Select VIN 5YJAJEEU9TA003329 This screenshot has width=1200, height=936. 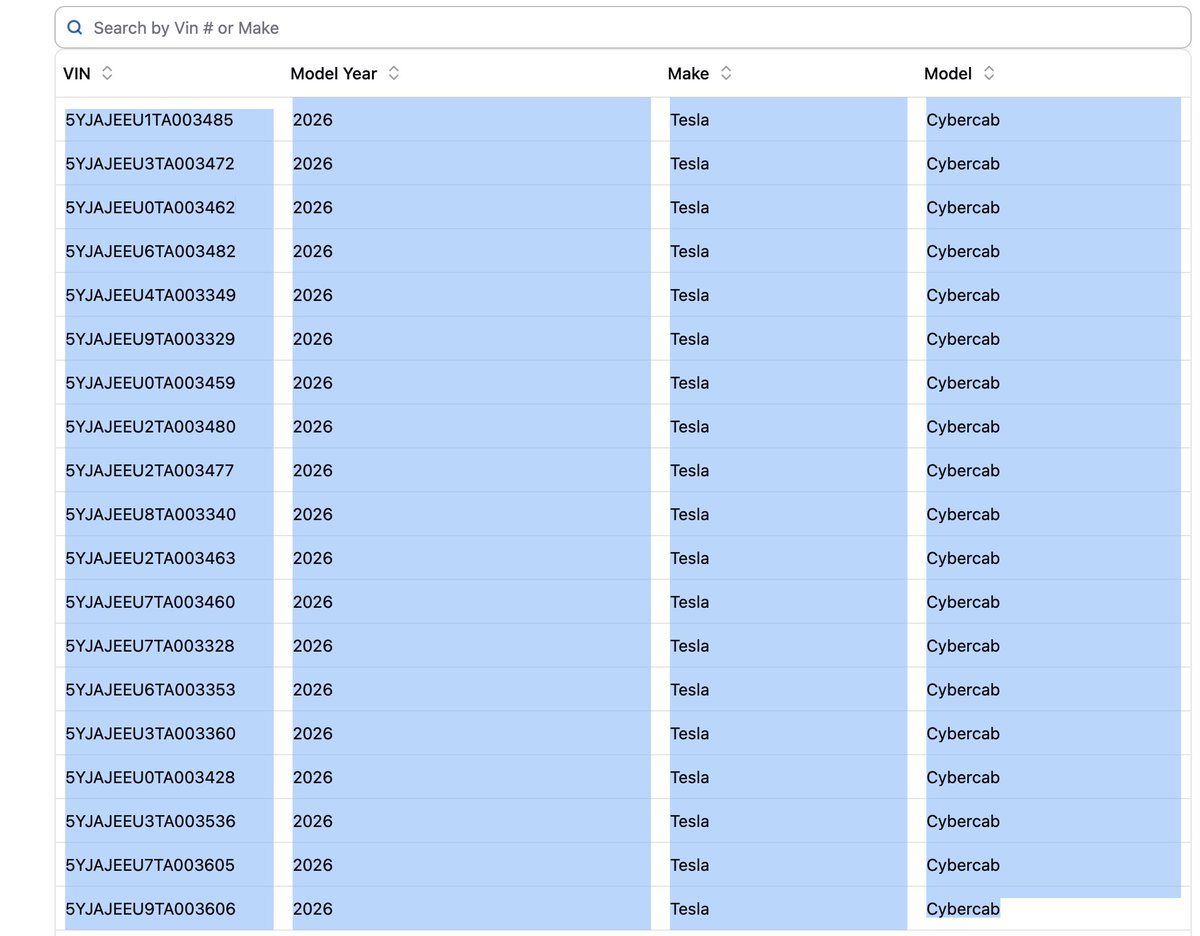[150, 340]
